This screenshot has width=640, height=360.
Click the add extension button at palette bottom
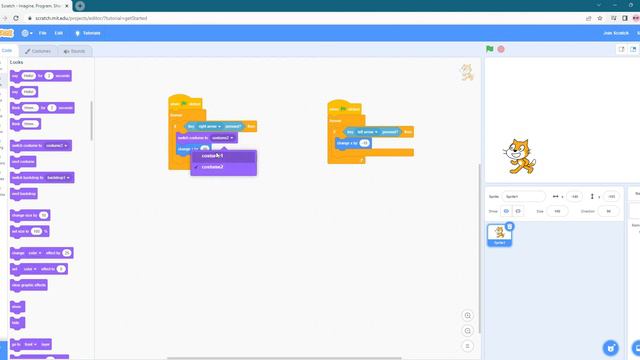tap(3, 350)
